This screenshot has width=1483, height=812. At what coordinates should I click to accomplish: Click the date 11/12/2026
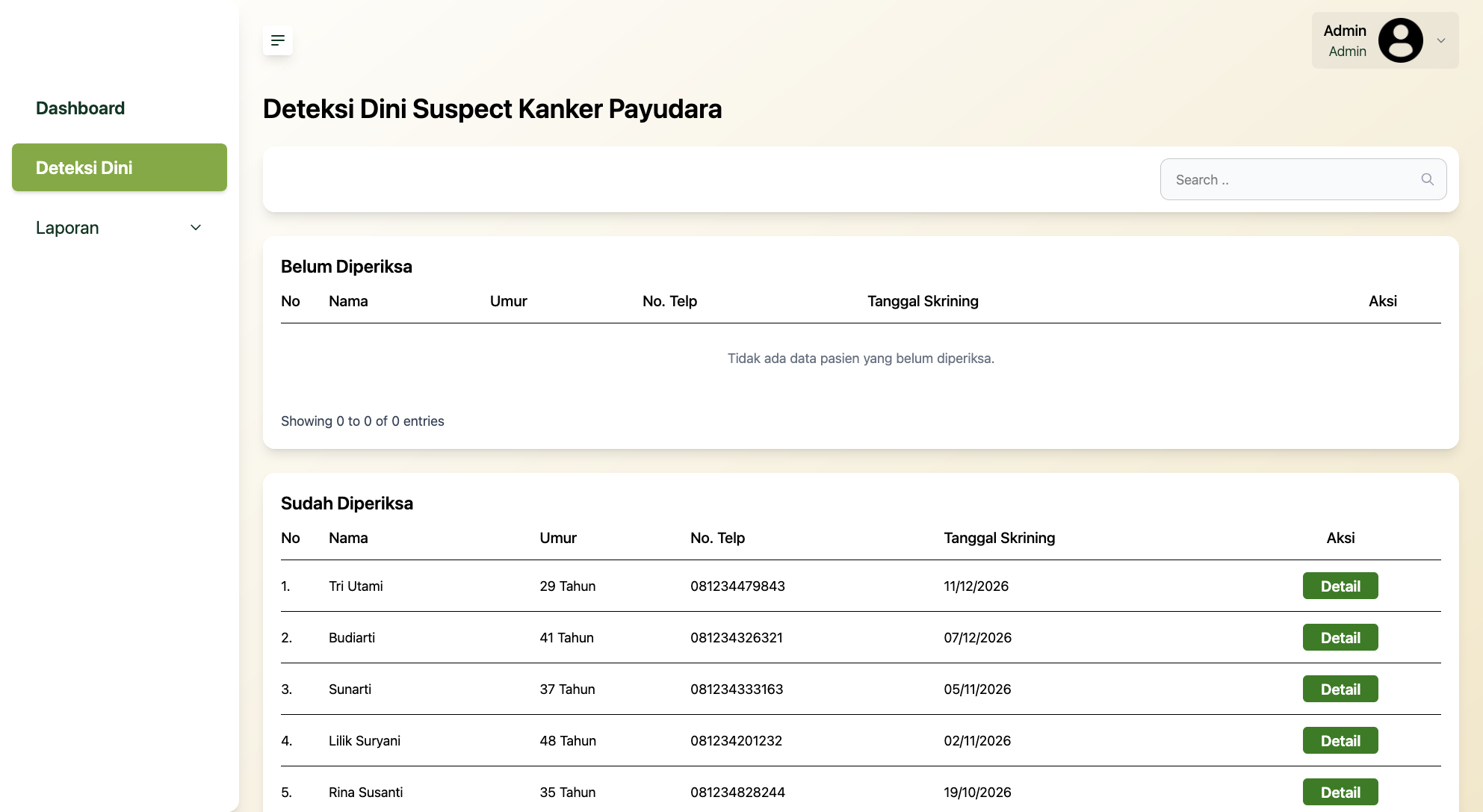pos(976,586)
